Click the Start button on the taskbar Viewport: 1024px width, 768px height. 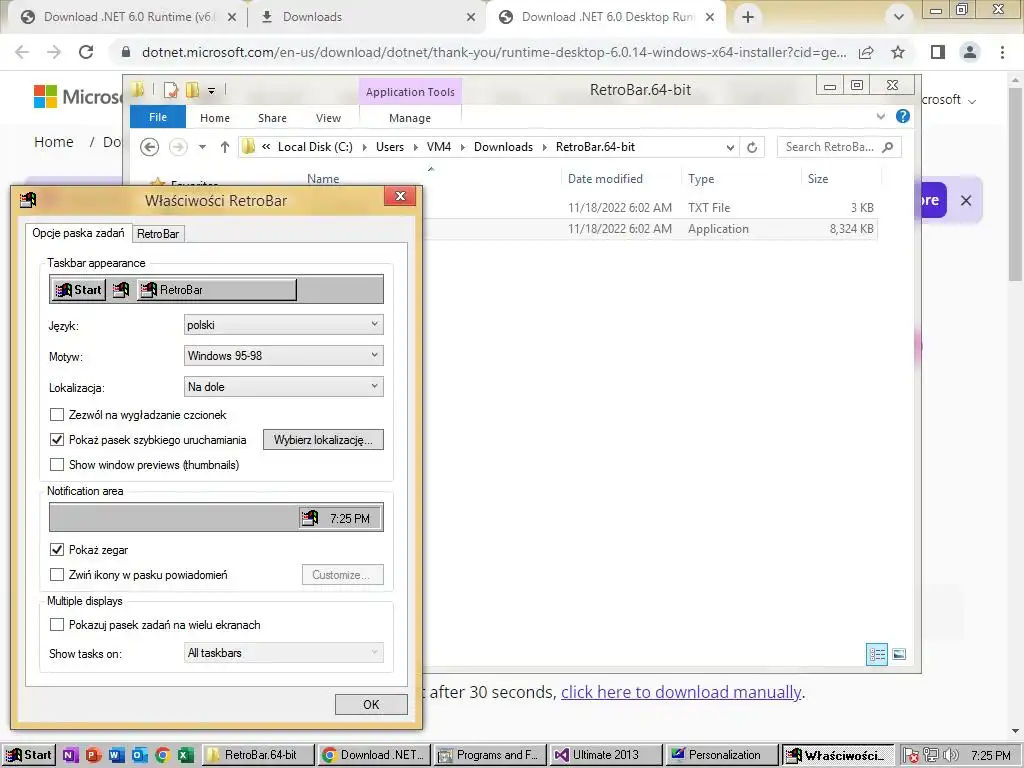point(28,755)
